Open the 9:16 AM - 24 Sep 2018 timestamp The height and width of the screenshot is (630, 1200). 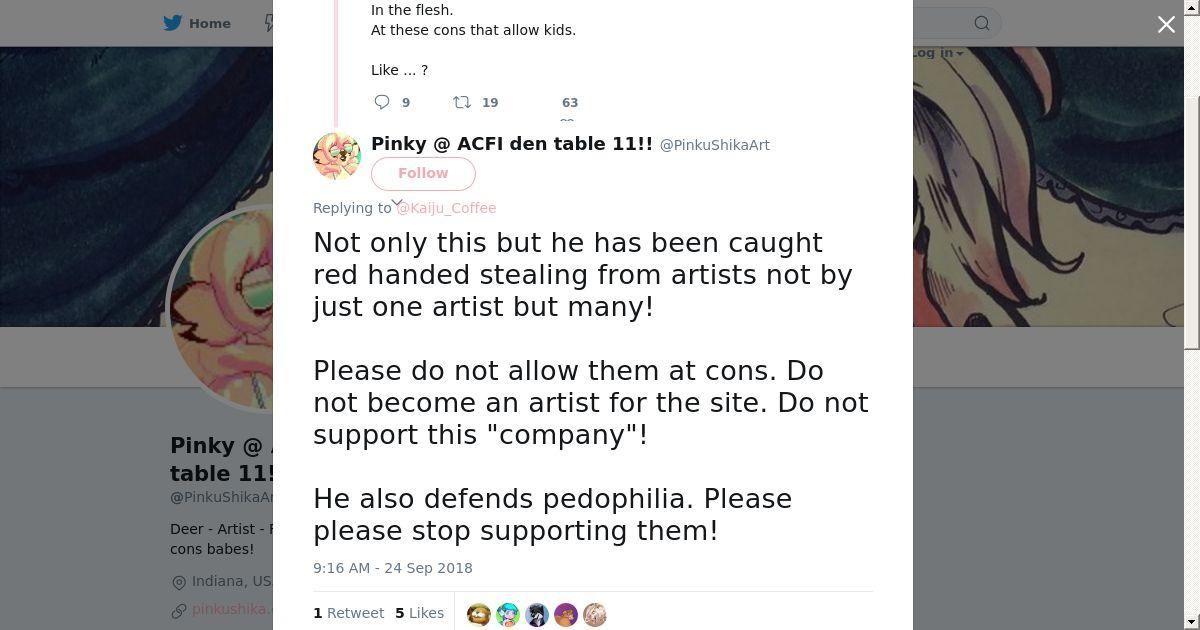click(393, 568)
